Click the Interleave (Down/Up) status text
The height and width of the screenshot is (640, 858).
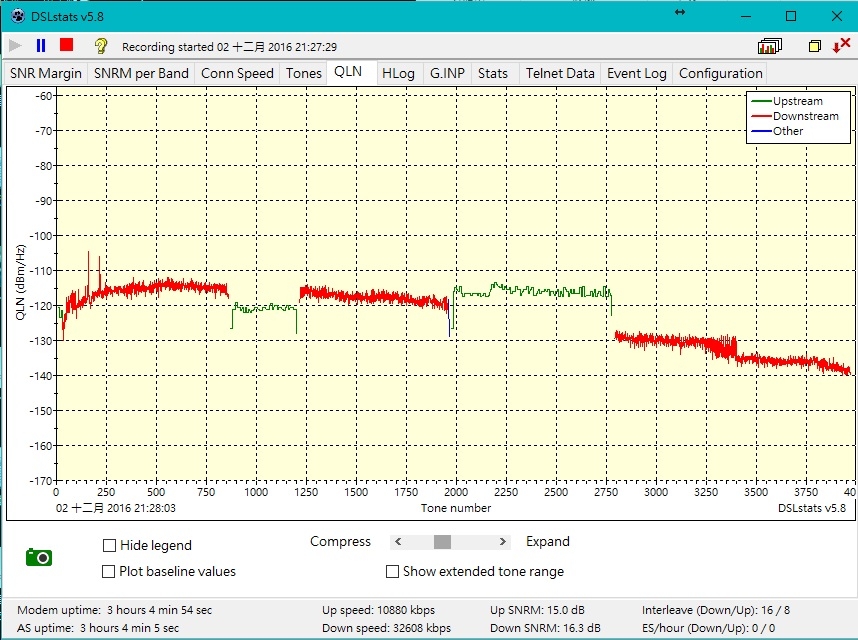[716, 610]
